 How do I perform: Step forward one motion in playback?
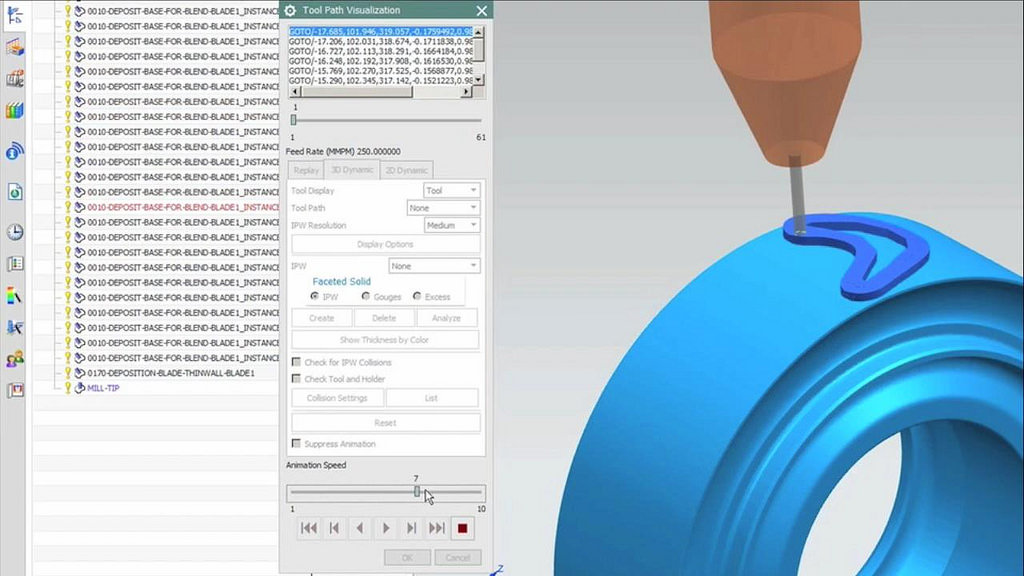[411, 528]
